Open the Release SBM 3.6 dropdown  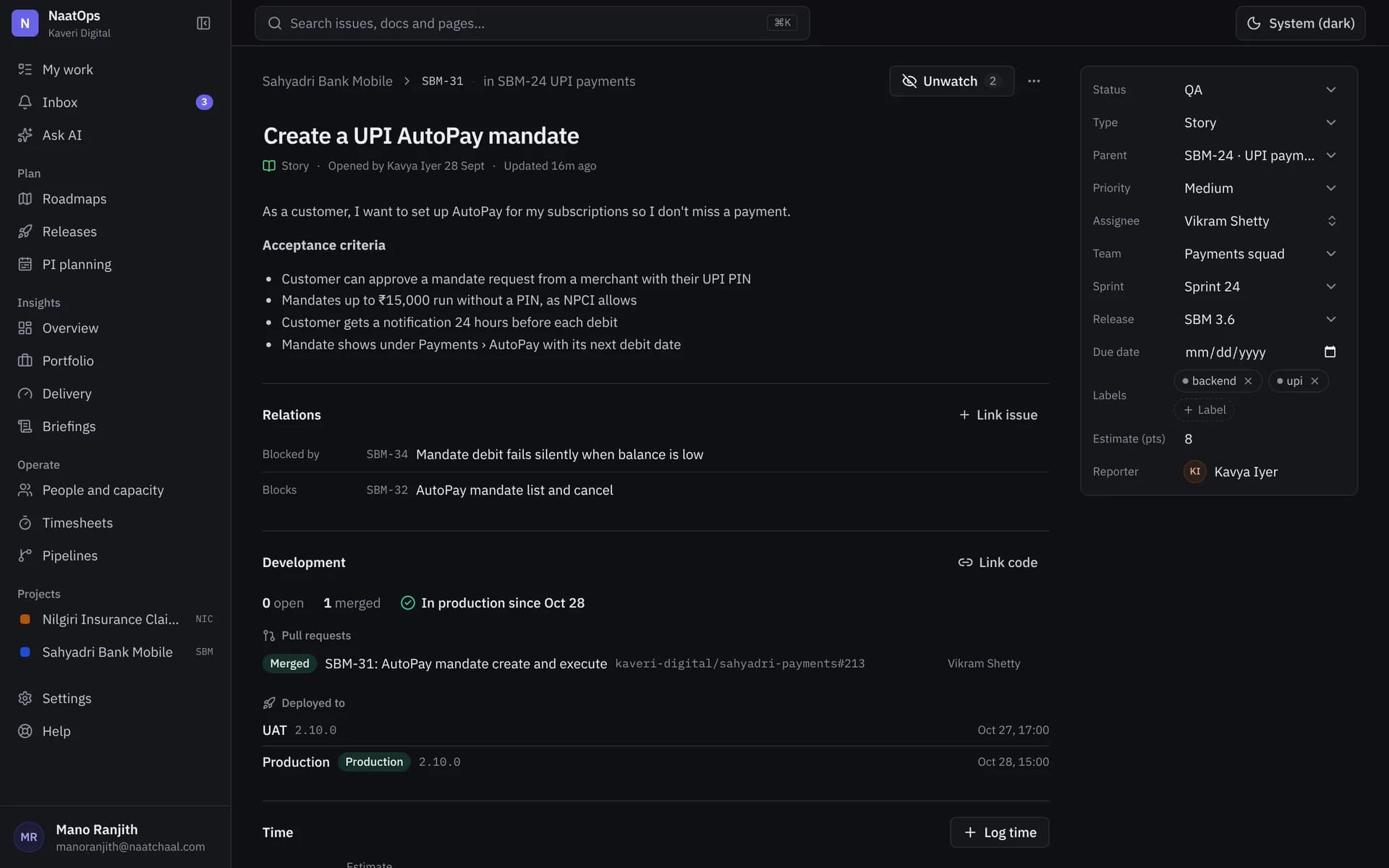pyautogui.click(x=1260, y=319)
